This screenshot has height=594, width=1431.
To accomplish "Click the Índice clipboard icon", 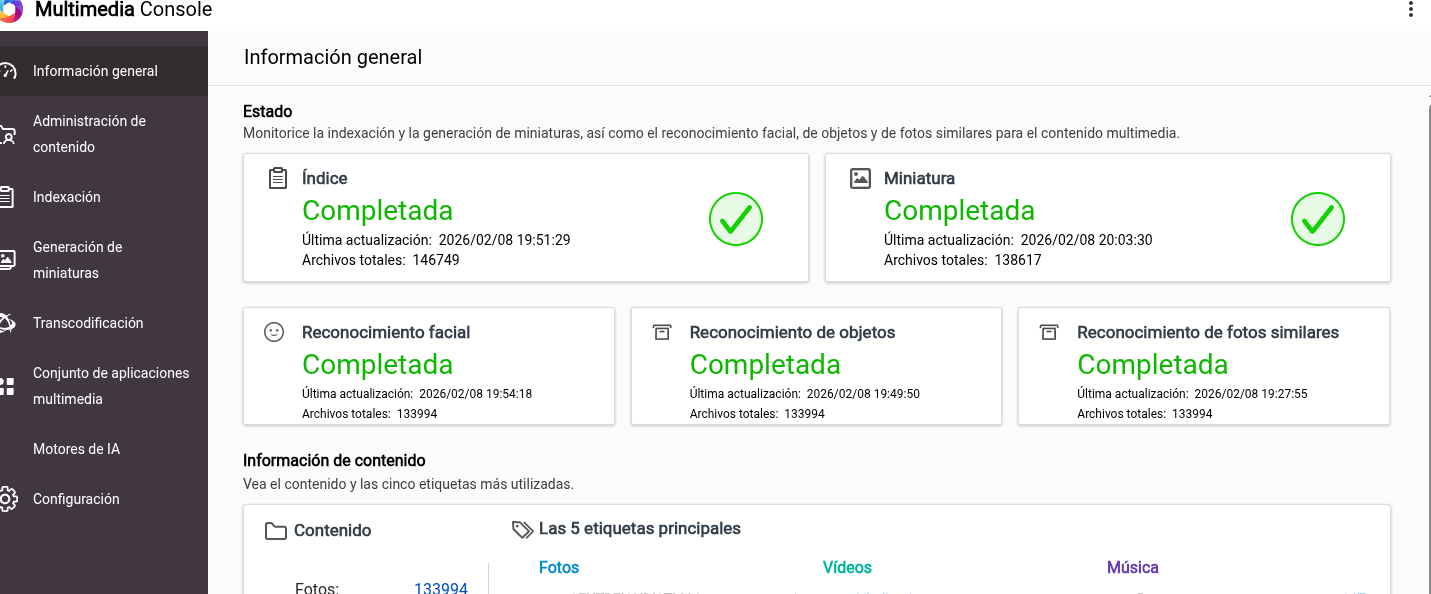I will click(x=278, y=178).
